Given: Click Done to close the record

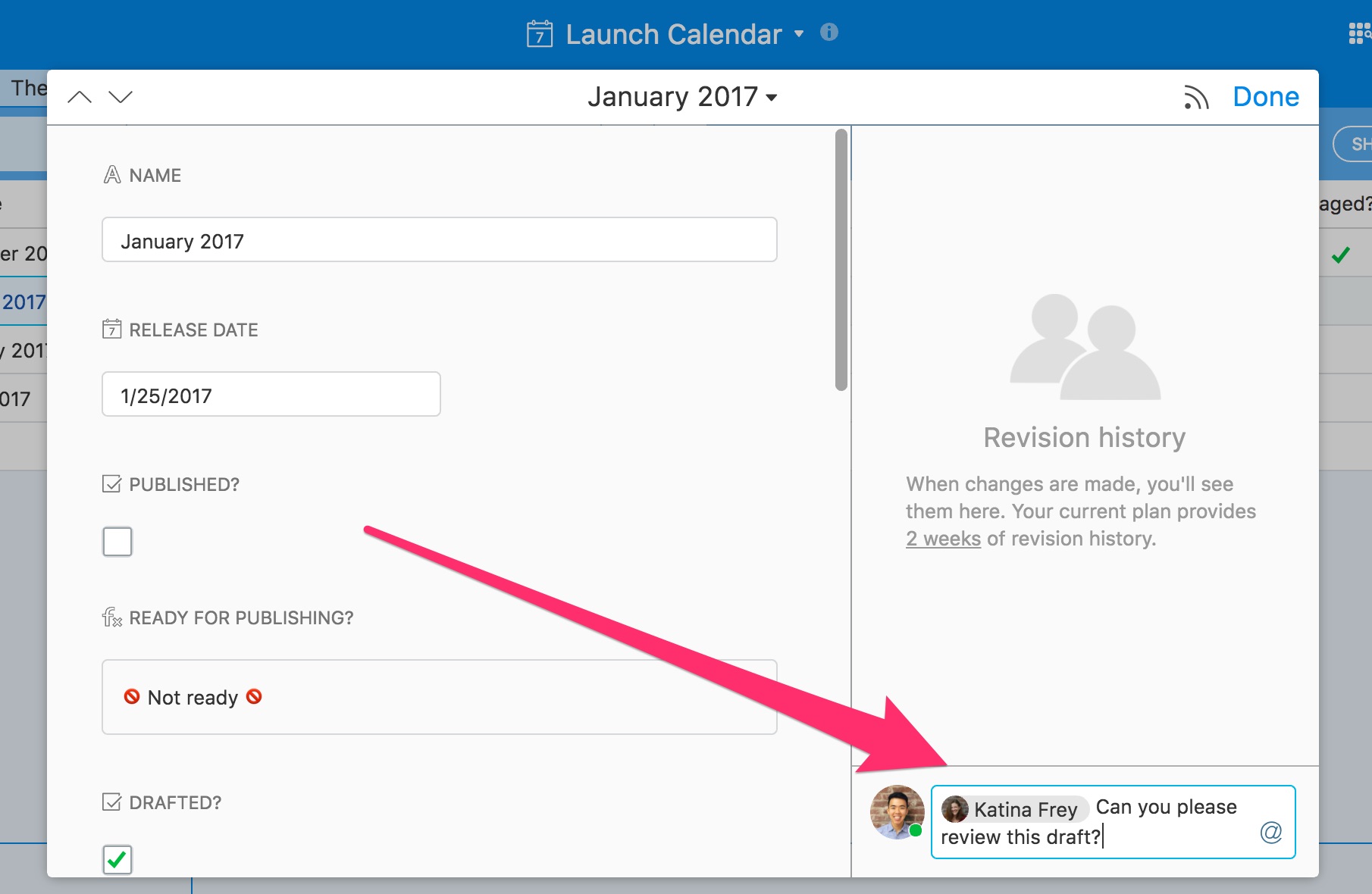Looking at the screenshot, I should pos(1265,97).
